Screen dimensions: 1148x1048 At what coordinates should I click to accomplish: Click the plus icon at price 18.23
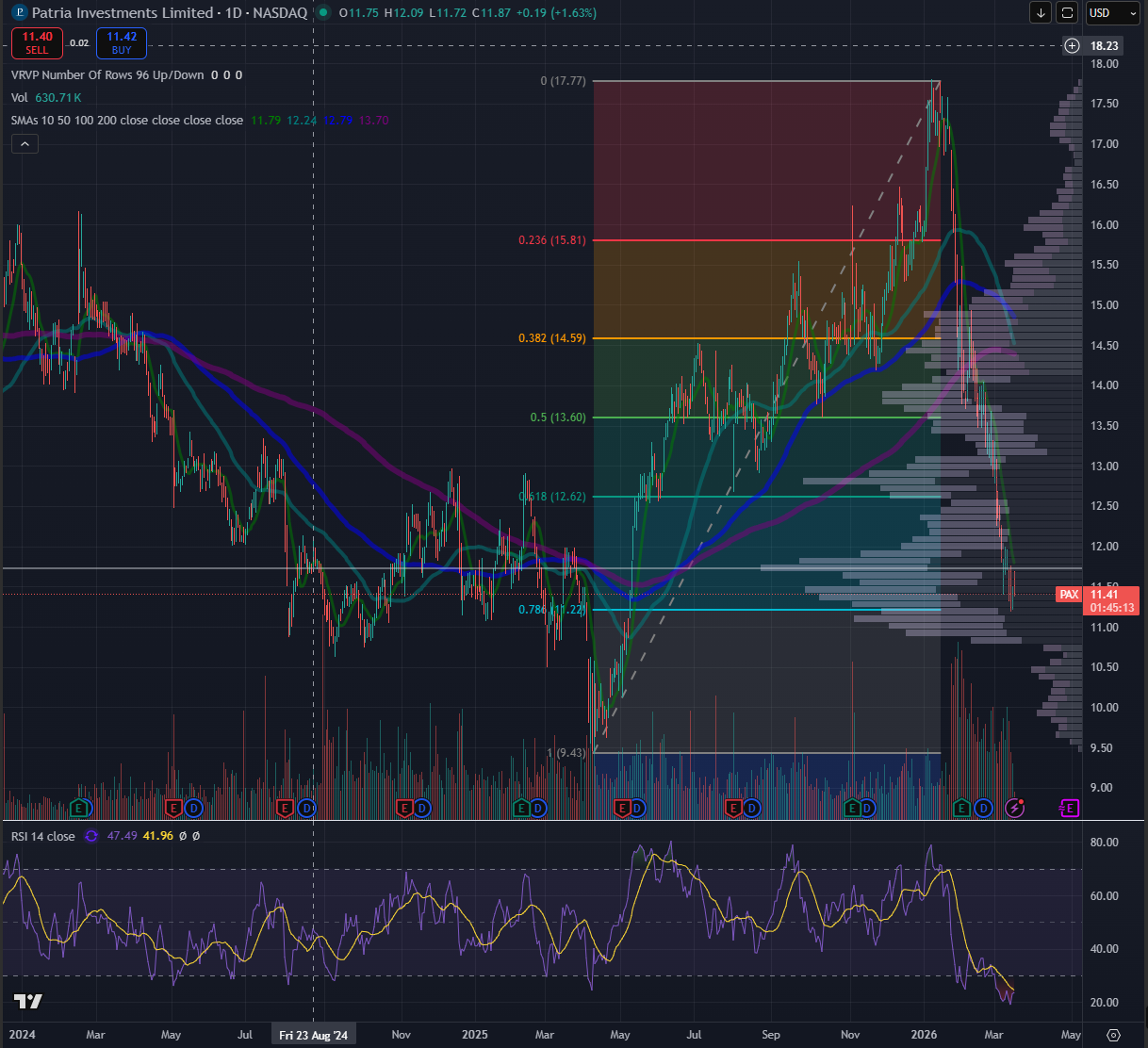[x=1072, y=45]
